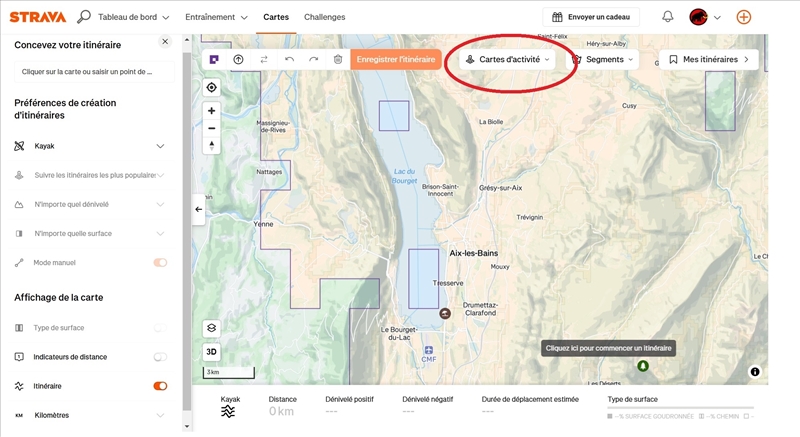This screenshot has width=800, height=437.
Task: Open the notifications bell
Action: point(668,17)
